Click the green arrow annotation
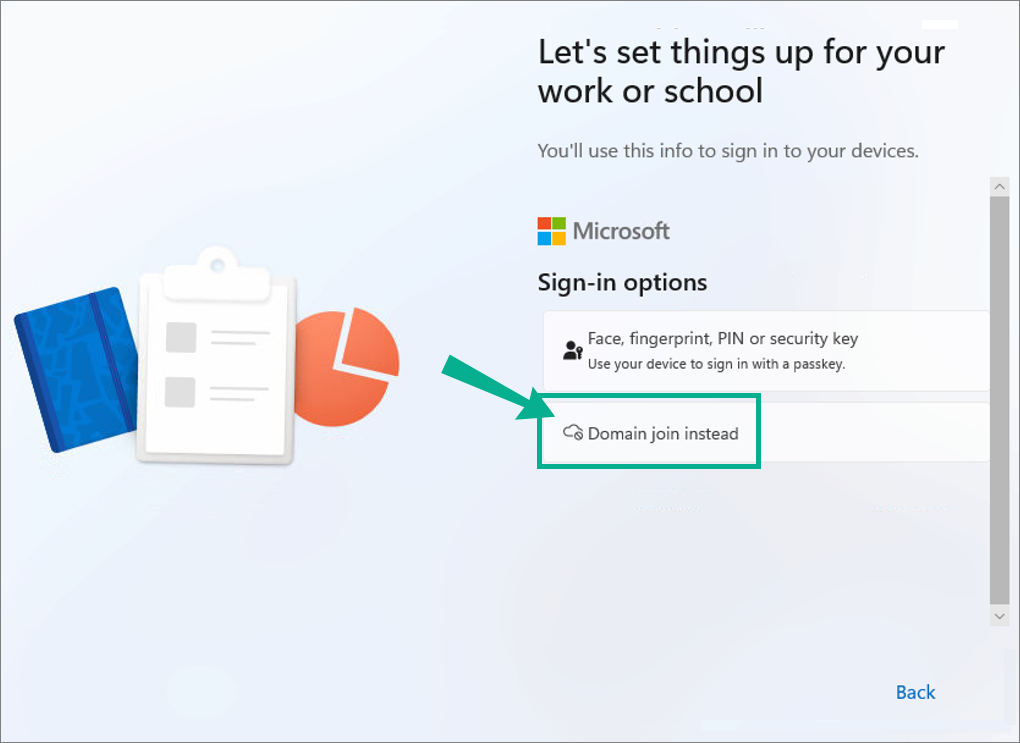 click(498, 388)
